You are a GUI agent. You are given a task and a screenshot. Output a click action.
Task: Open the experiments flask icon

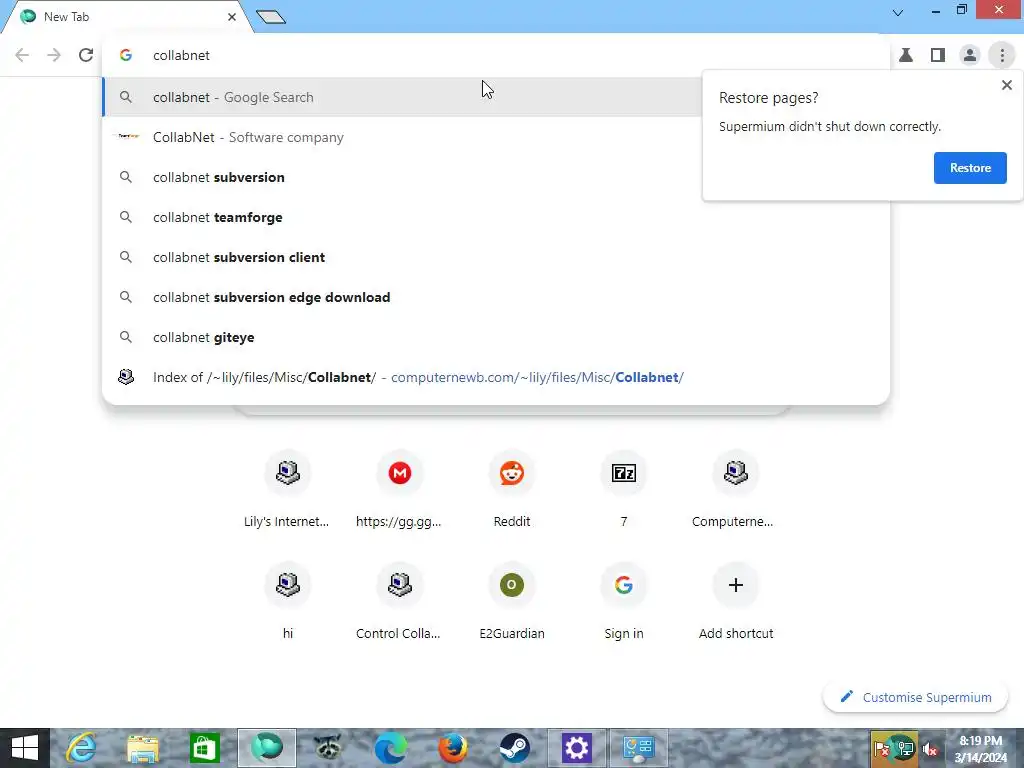click(906, 55)
